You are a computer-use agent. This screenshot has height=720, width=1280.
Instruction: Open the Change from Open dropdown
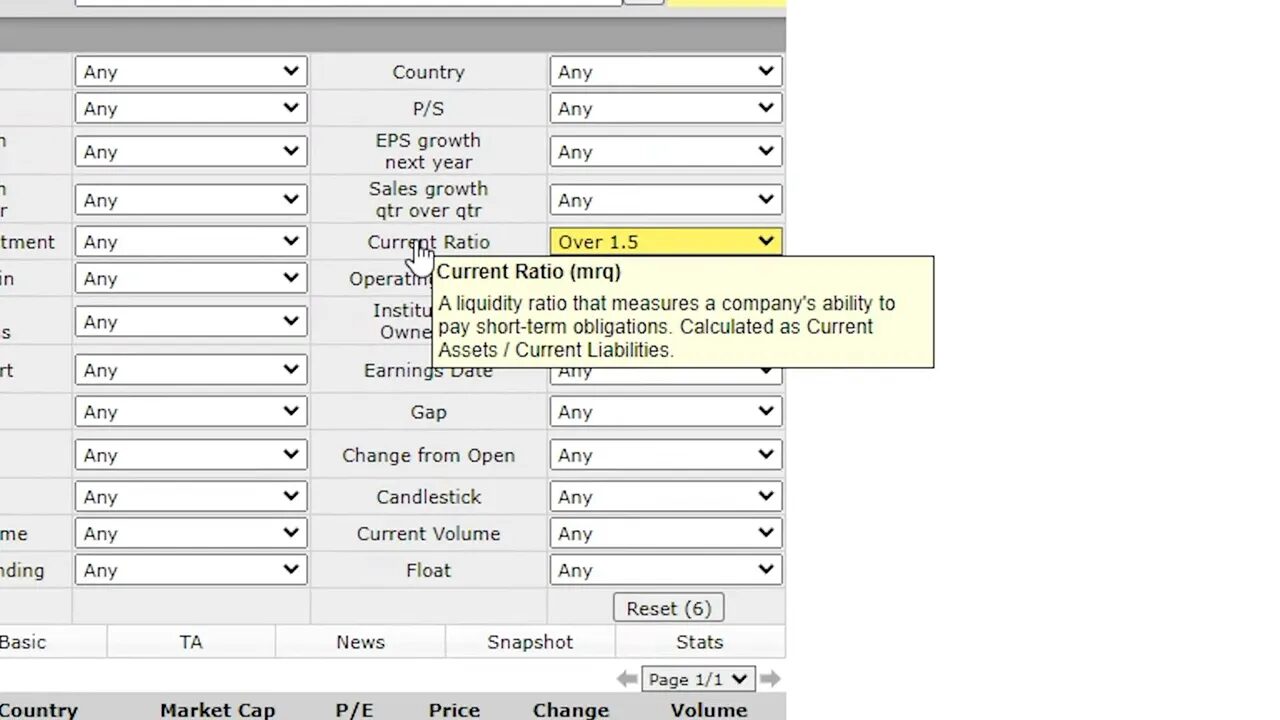click(665, 455)
